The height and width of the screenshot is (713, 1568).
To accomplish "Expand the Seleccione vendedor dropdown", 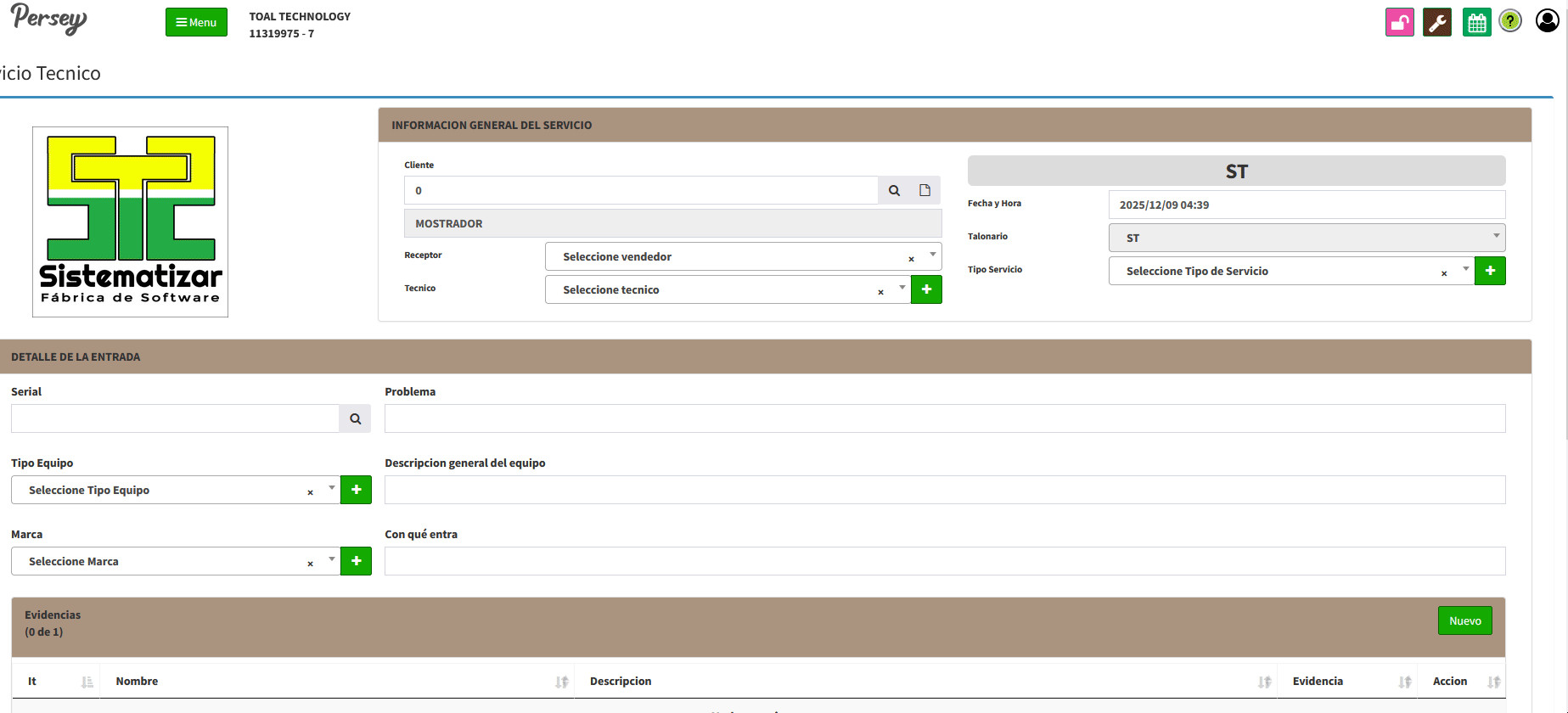I will click(932, 255).
